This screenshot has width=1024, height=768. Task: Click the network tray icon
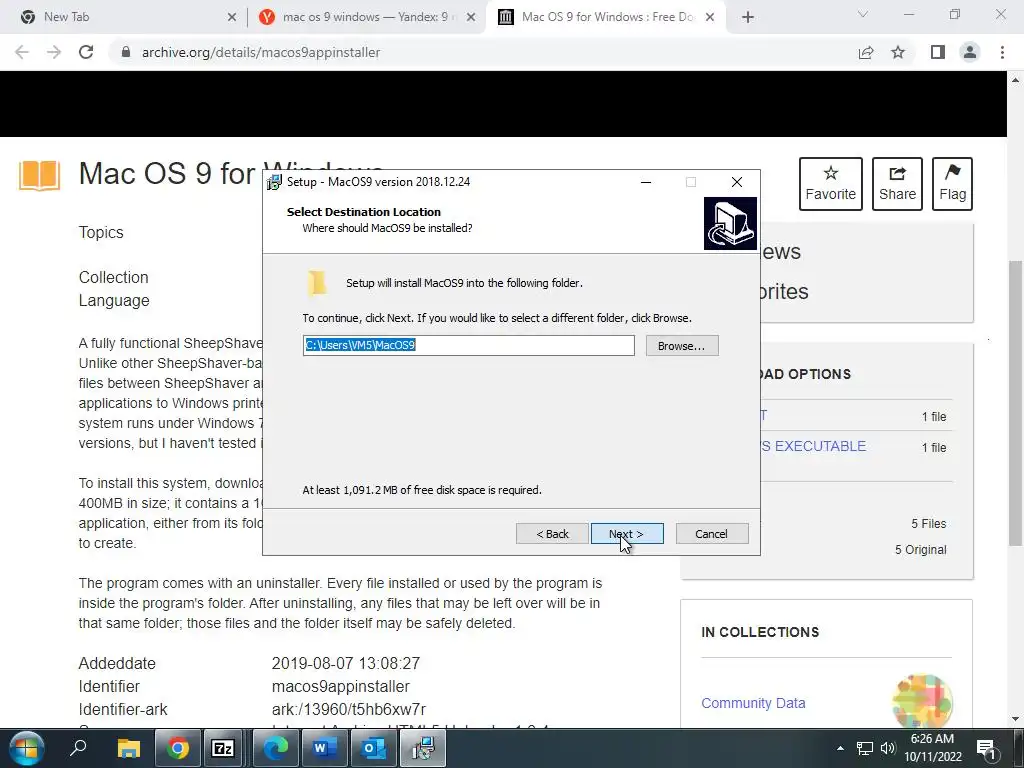click(865, 748)
